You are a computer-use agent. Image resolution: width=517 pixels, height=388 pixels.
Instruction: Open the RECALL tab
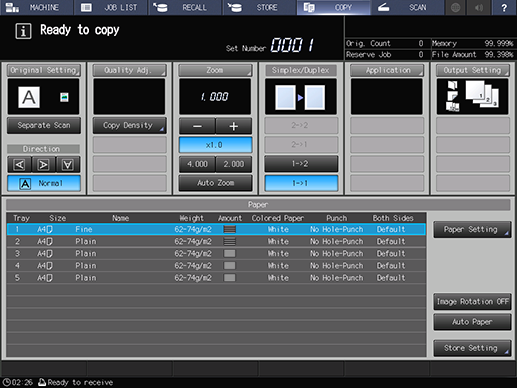[x=185, y=7]
